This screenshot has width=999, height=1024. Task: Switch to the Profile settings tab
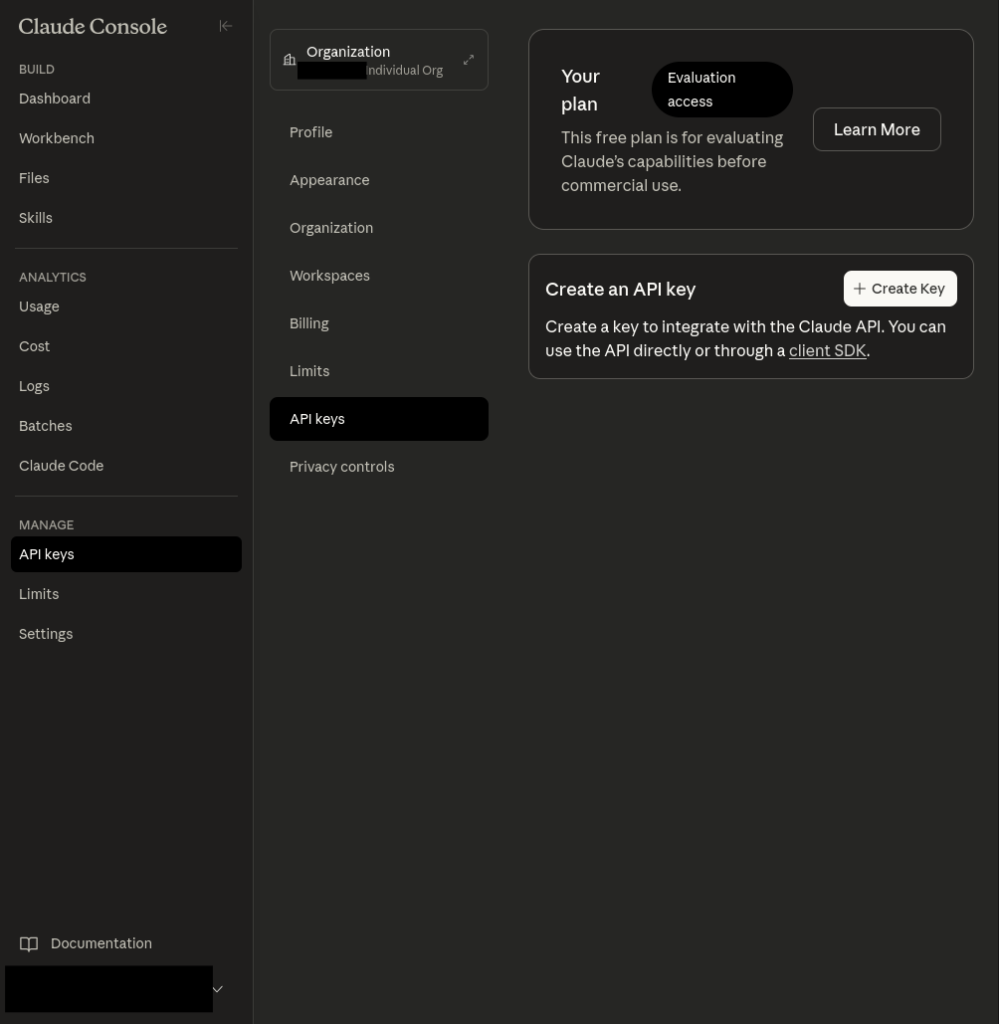(311, 133)
